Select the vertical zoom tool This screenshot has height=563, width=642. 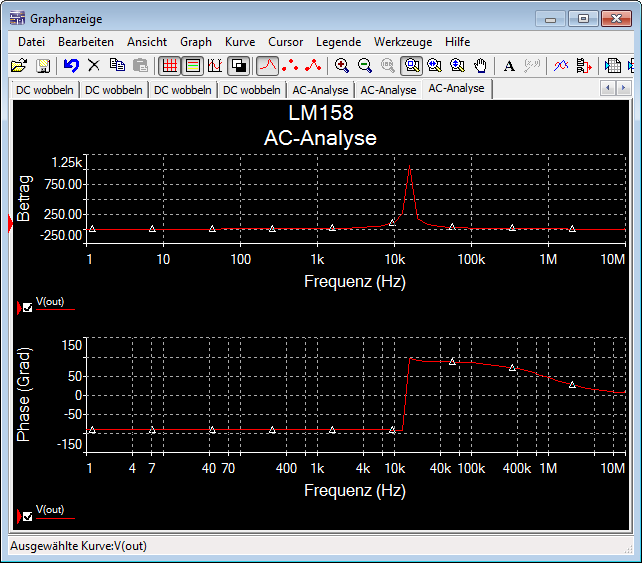(x=457, y=66)
